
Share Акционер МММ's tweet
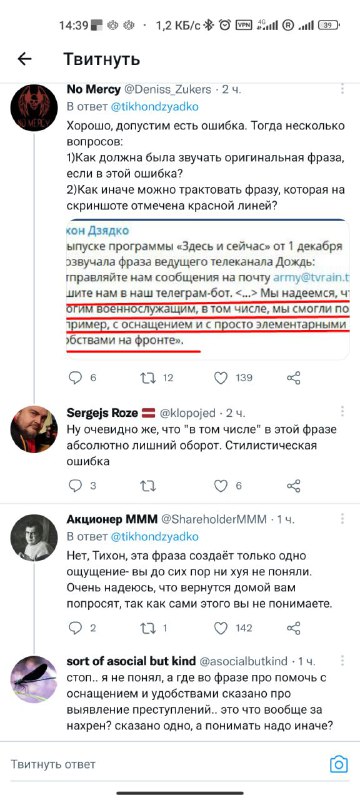(x=294, y=628)
